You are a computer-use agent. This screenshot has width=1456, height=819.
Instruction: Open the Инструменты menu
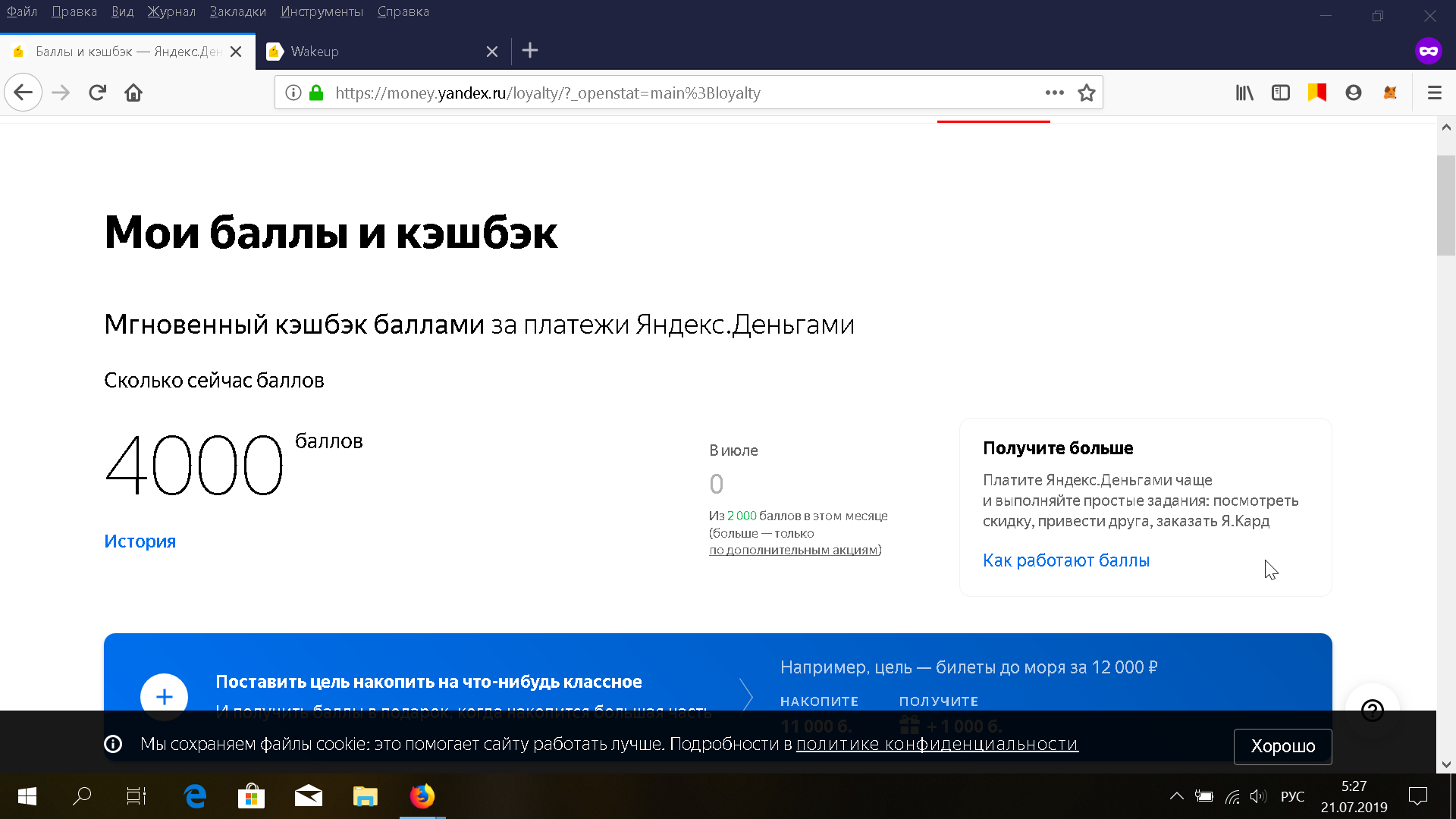[322, 11]
